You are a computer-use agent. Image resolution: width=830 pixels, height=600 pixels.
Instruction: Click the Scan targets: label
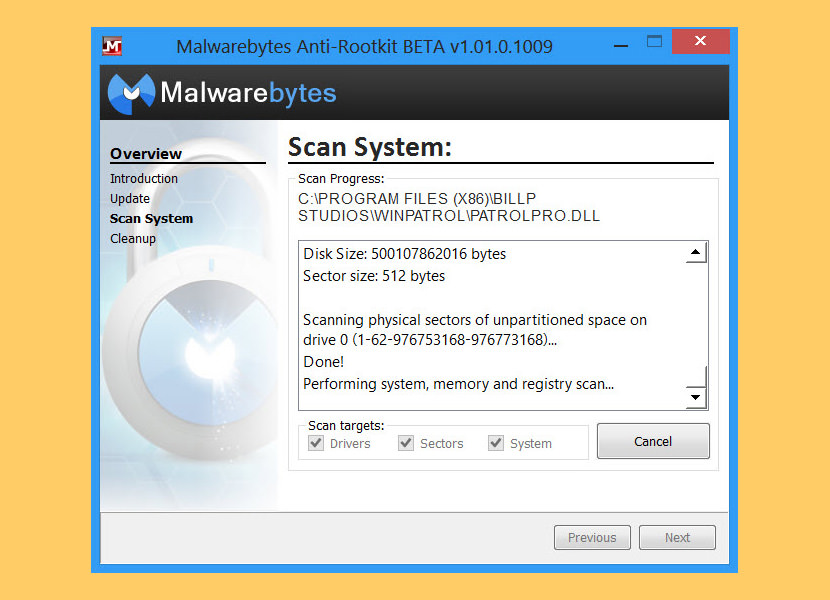click(346, 425)
